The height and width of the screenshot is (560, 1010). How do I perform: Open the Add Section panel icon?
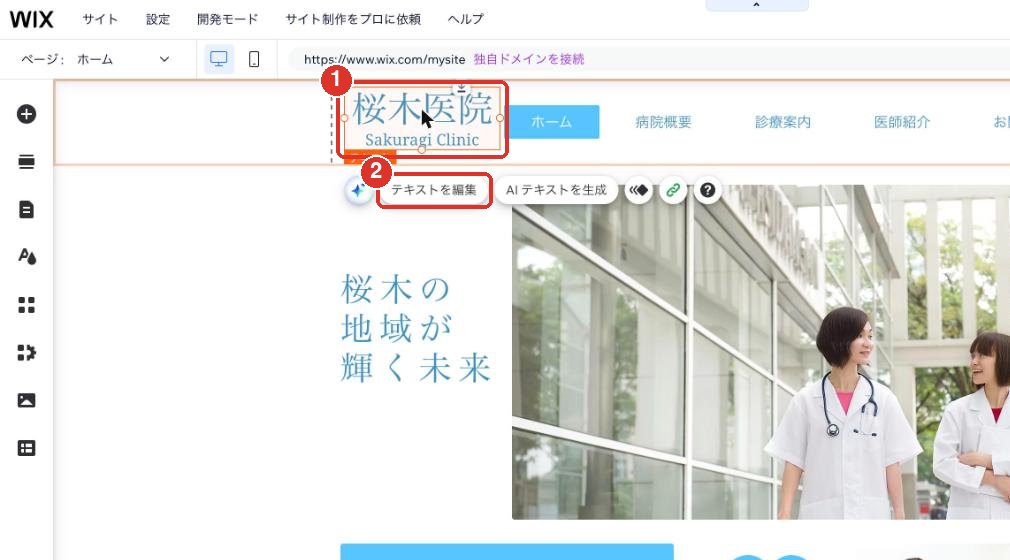[26, 162]
